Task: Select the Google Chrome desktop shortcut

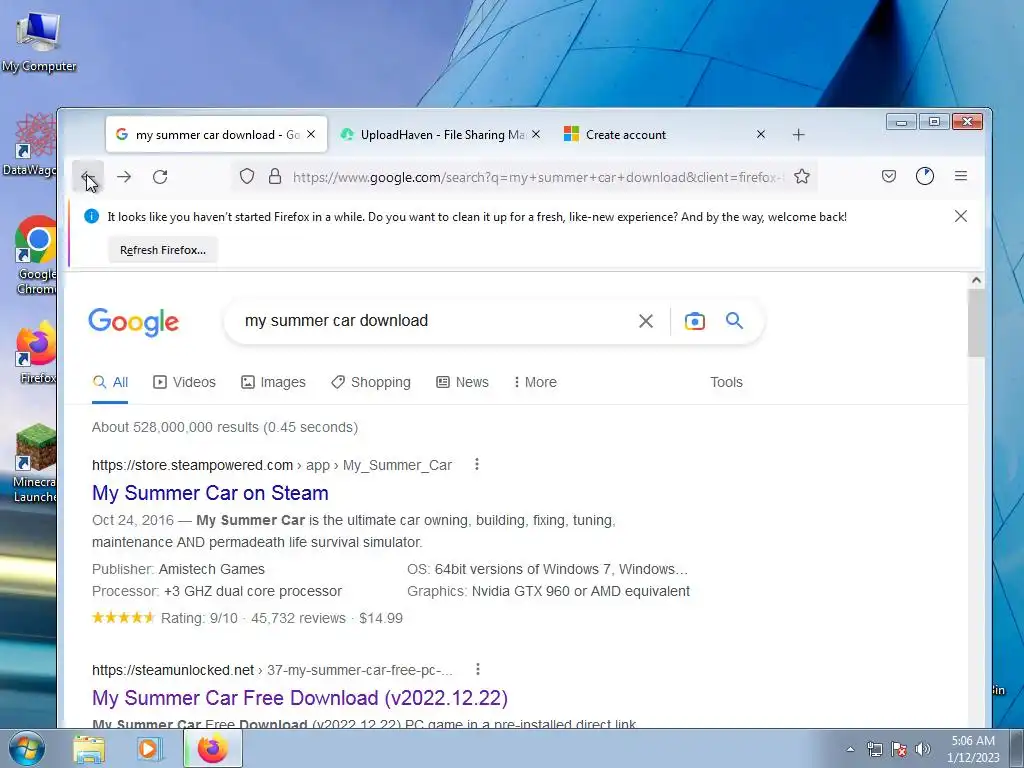Action: tap(36, 256)
